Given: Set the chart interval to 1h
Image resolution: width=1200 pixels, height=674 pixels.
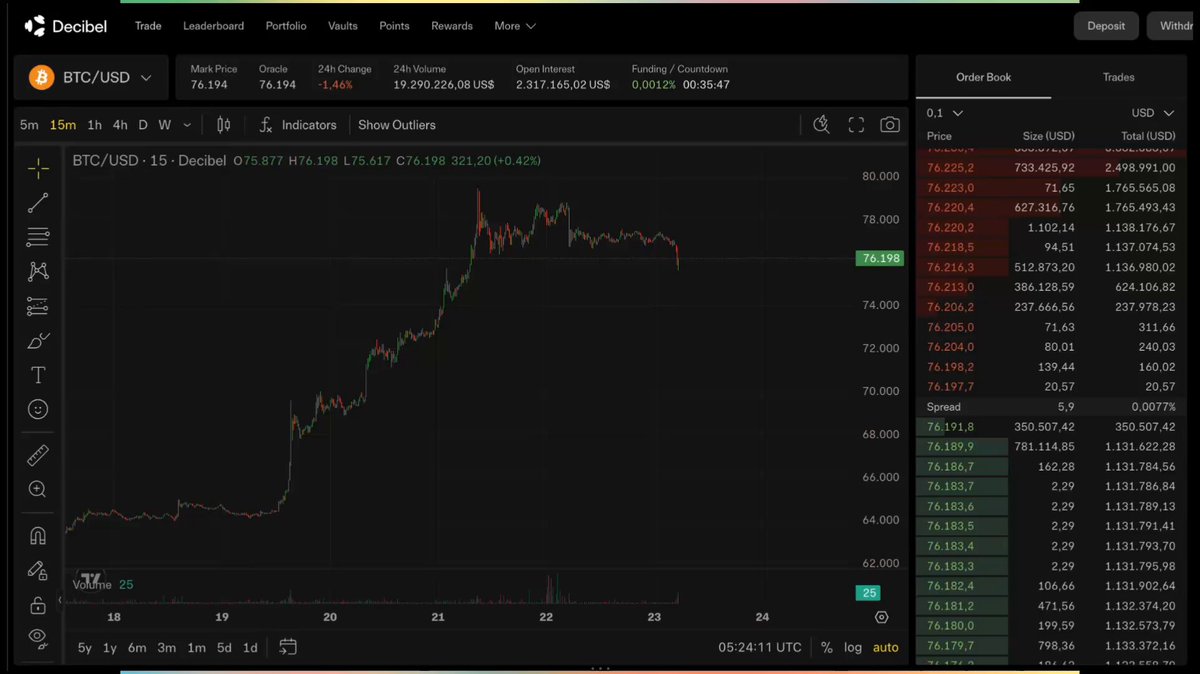Looking at the screenshot, I should [x=94, y=125].
